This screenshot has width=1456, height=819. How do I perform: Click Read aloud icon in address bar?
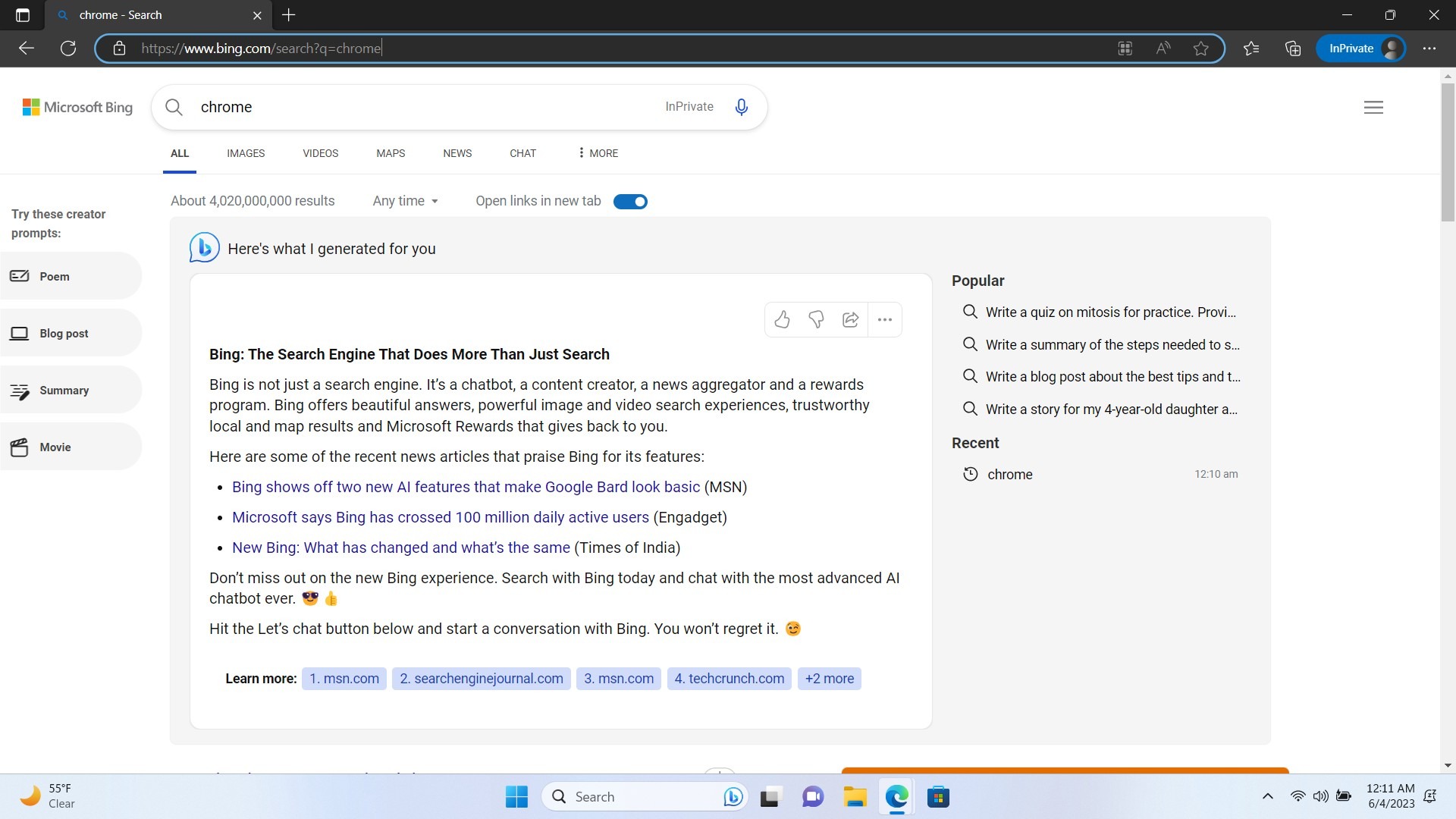pyautogui.click(x=1163, y=49)
